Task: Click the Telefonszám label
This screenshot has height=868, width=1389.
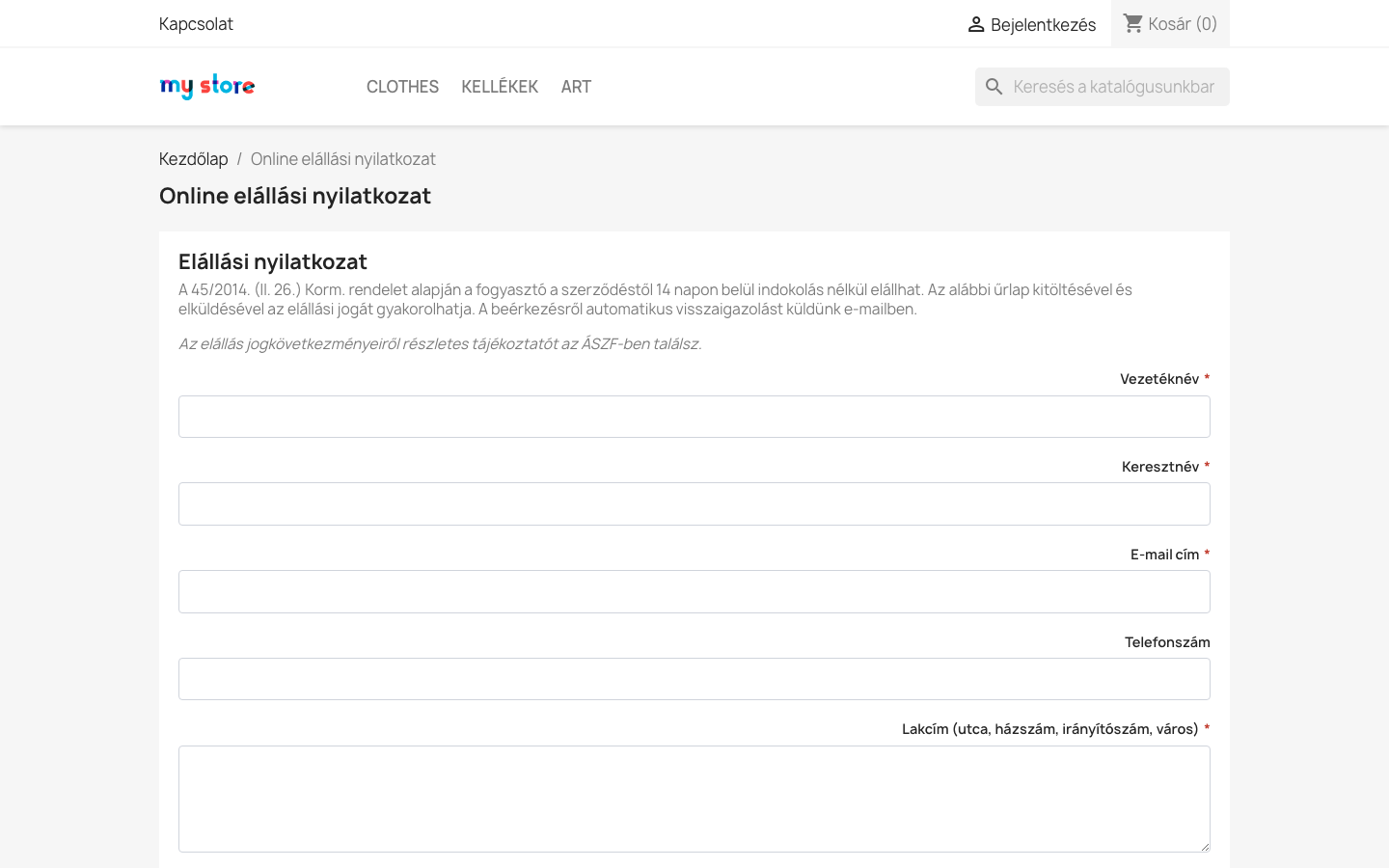Action: pos(1167,642)
